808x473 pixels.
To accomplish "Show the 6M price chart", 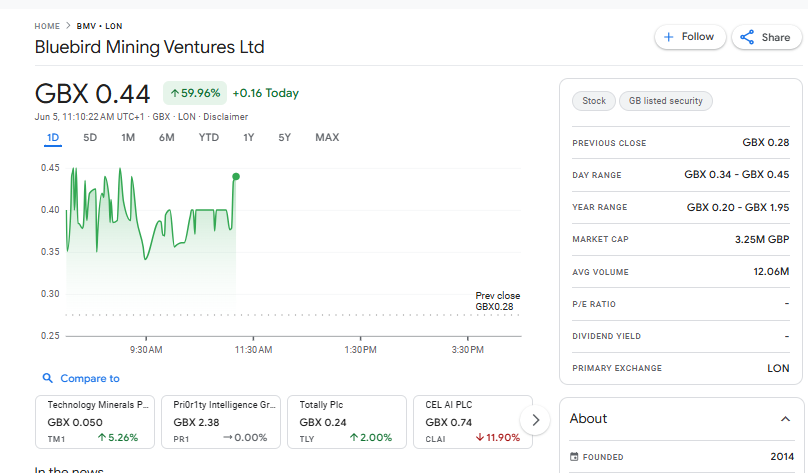I will (x=167, y=138).
